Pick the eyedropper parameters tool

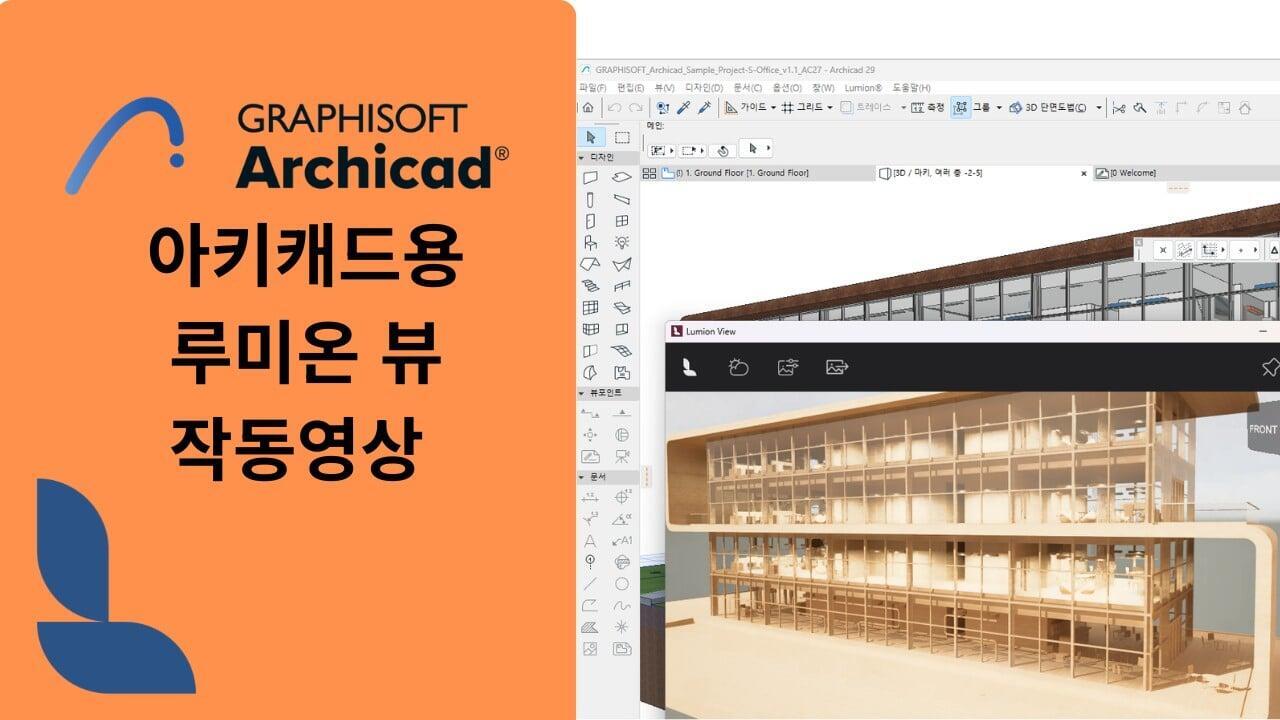684,108
